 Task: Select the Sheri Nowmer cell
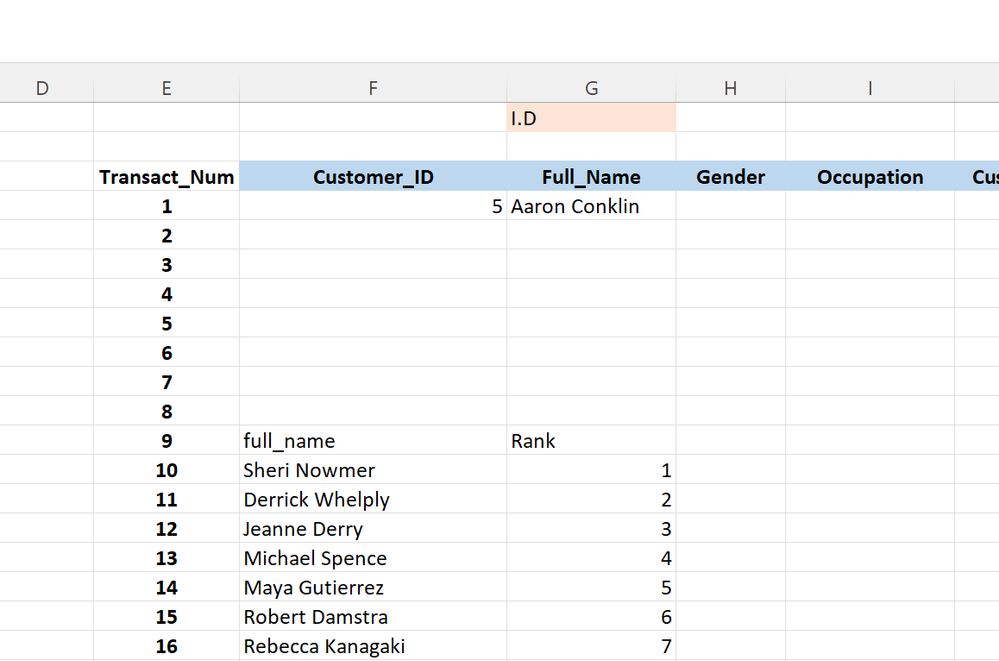coord(372,470)
